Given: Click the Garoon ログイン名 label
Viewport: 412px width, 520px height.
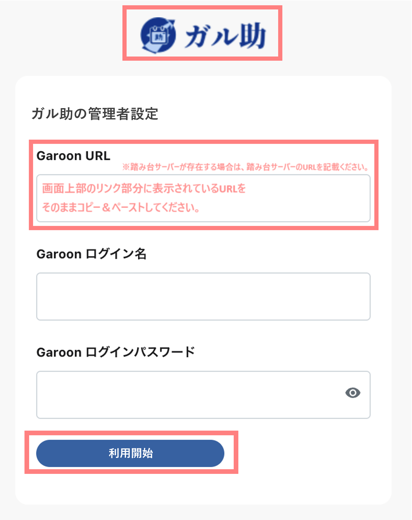Looking at the screenshot, I should (x=91, y=254).
